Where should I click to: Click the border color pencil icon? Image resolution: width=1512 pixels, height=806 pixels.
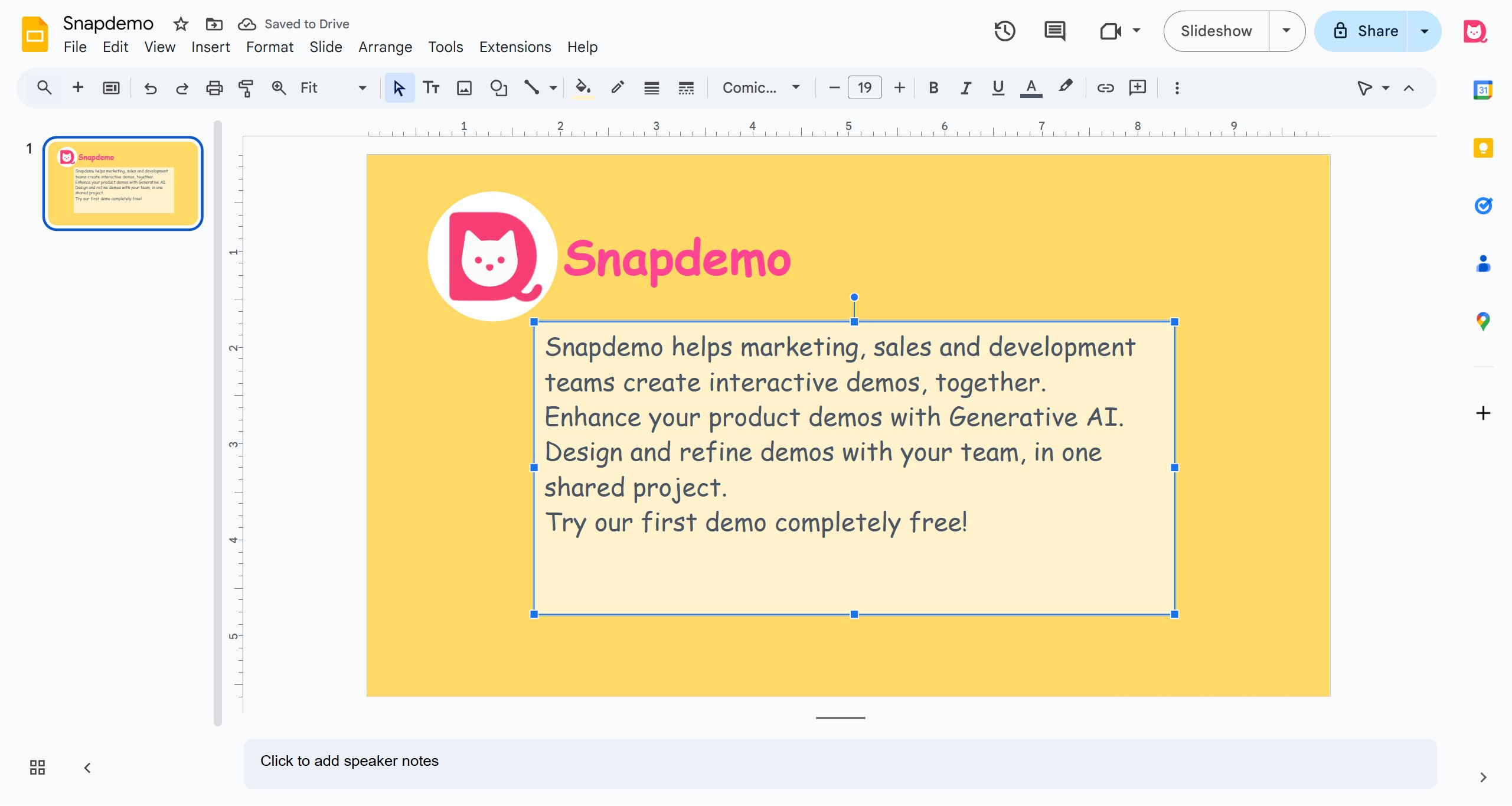(x=618, y=88)
